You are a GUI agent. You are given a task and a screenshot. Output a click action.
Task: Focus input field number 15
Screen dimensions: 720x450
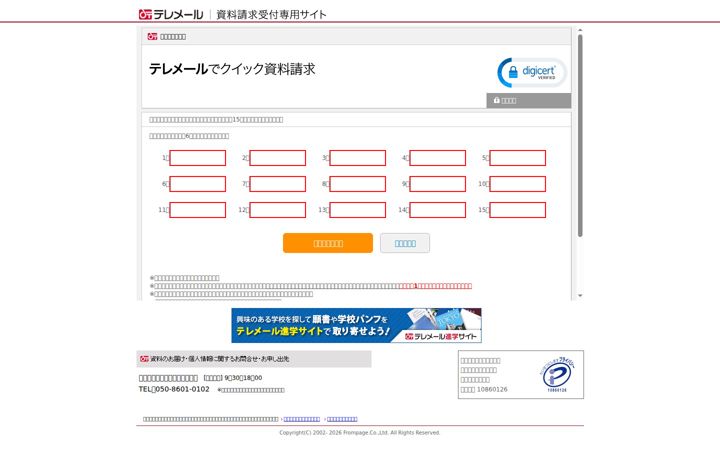518,210
